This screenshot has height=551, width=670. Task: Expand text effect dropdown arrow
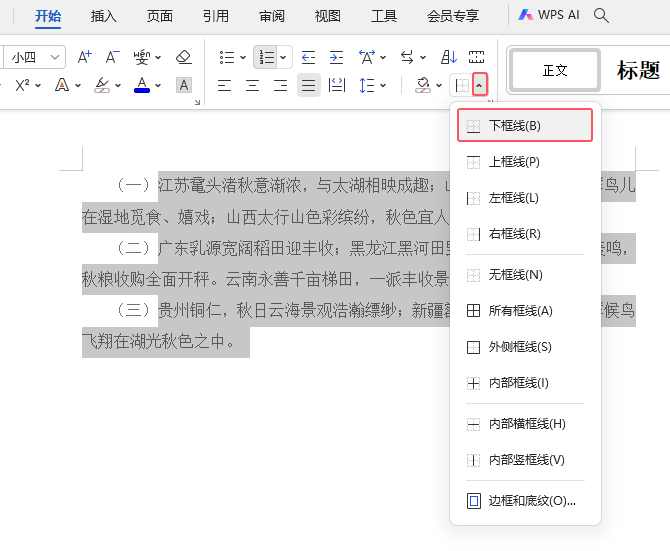(78, 85)
